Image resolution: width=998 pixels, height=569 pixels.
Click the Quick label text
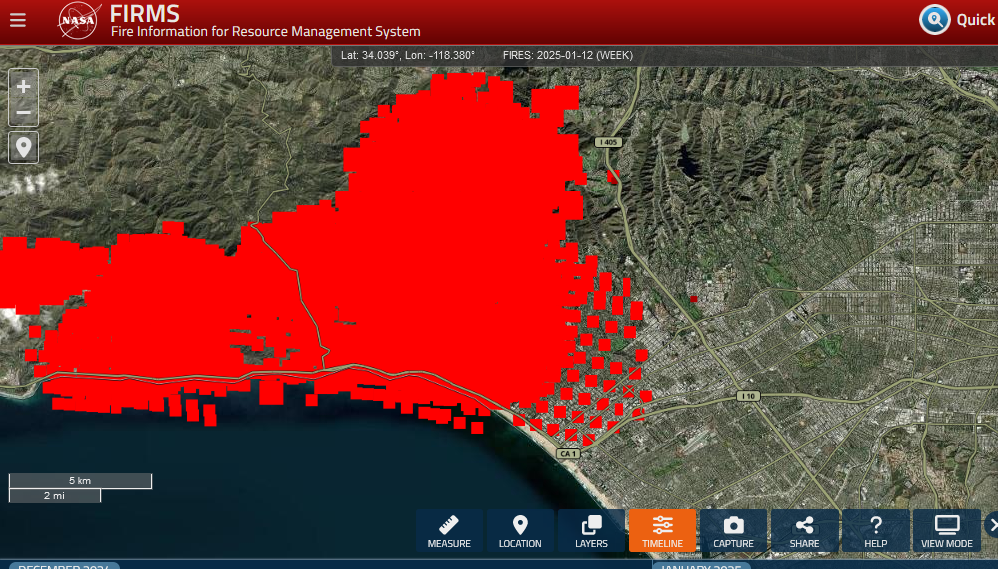pos(976,20)
